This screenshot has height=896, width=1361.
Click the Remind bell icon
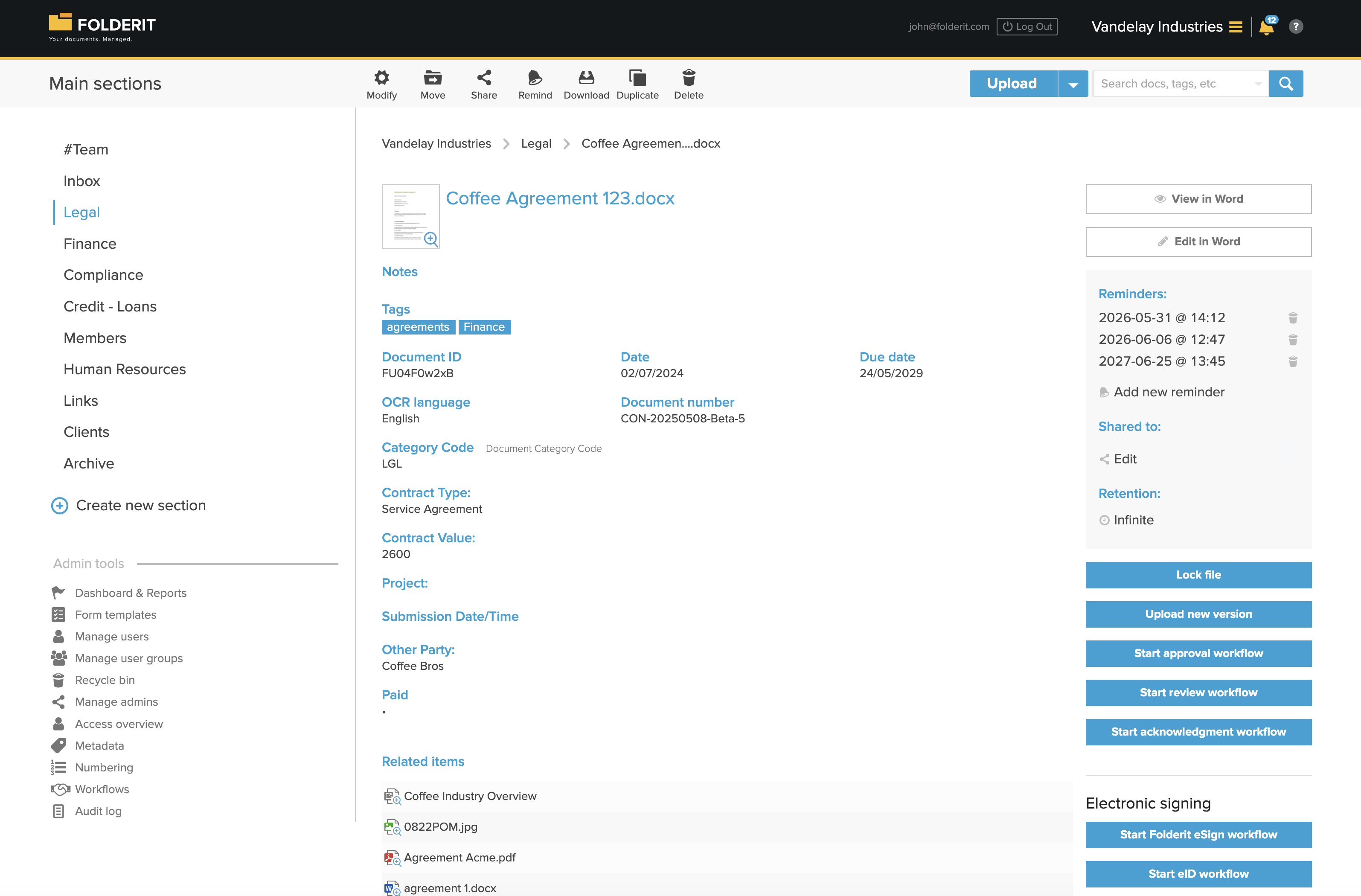pos(535,79)
